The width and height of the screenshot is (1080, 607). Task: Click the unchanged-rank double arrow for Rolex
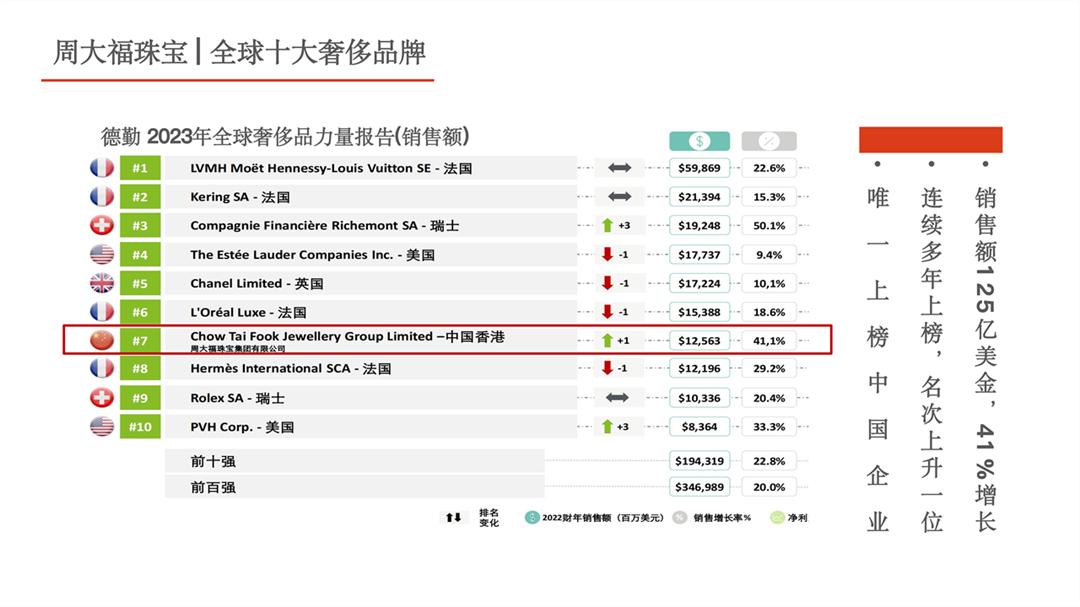(x=617, y=398)
